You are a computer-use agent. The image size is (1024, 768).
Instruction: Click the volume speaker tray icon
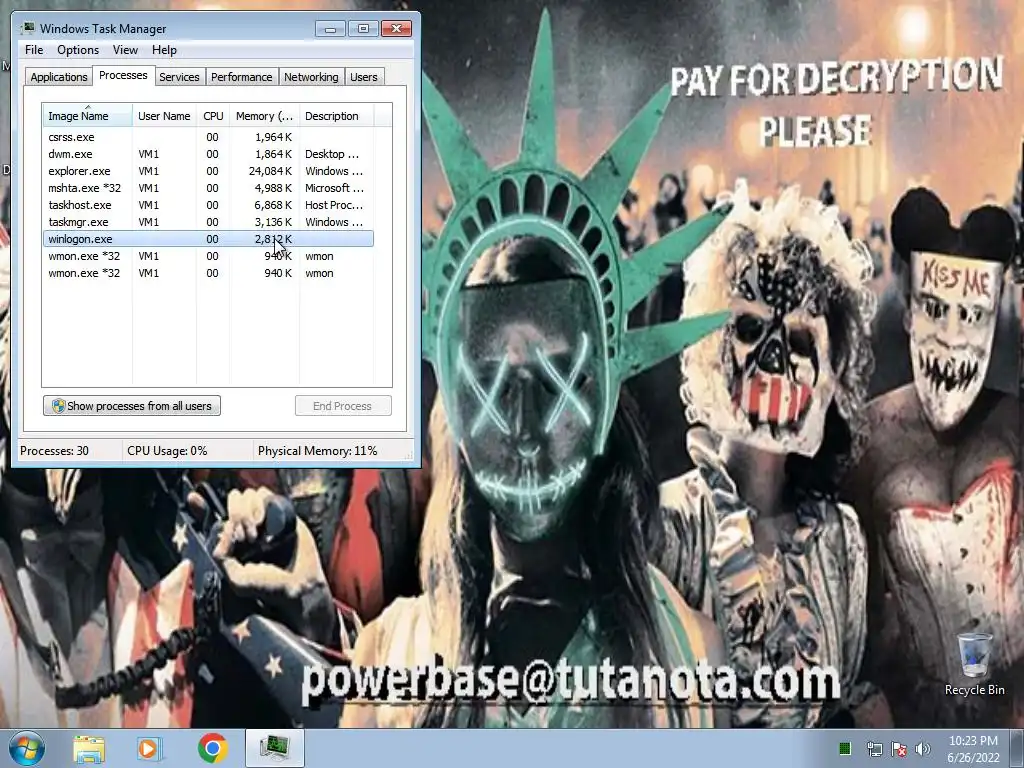[922, 749]
